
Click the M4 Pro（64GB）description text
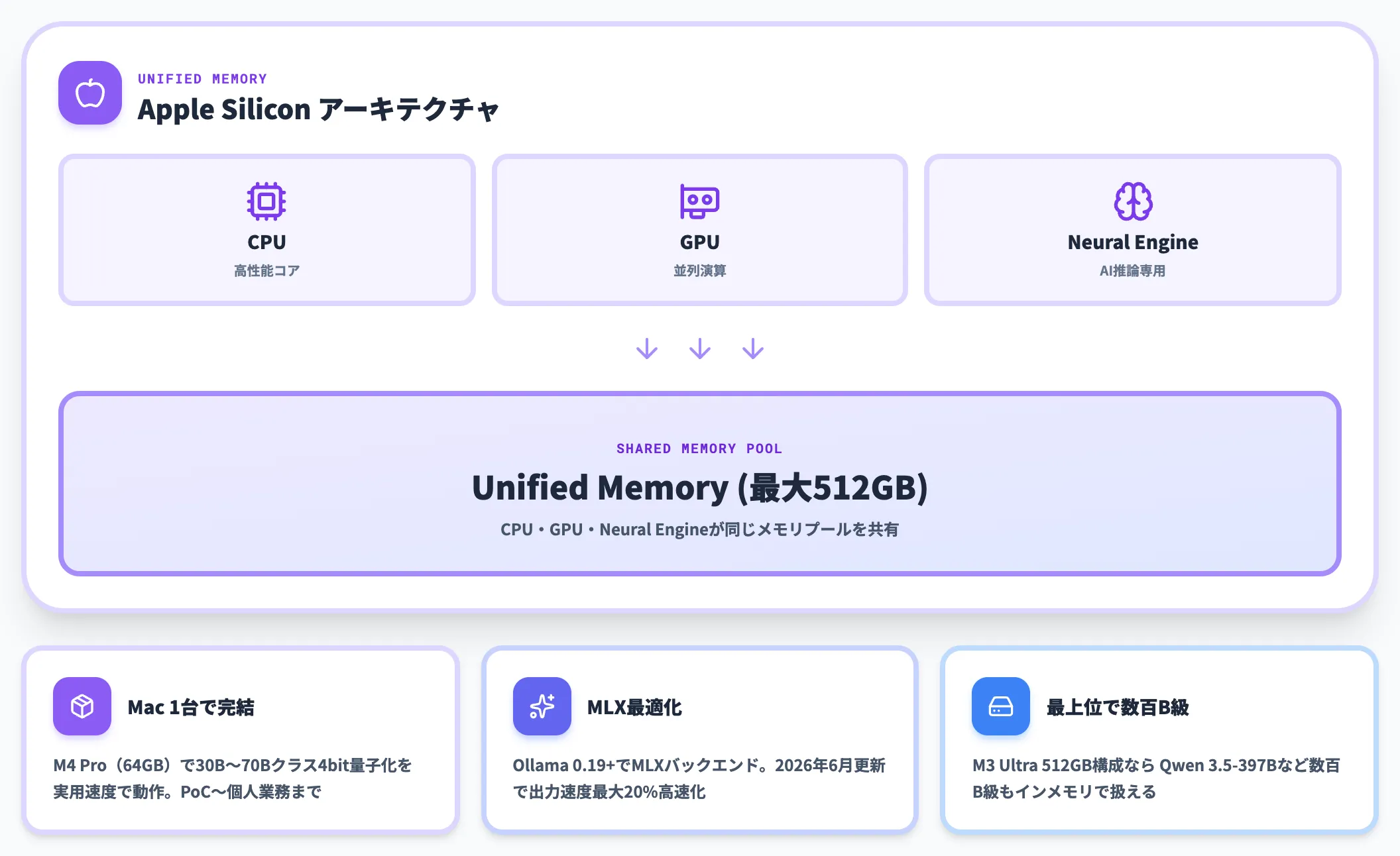coord(233,778)
